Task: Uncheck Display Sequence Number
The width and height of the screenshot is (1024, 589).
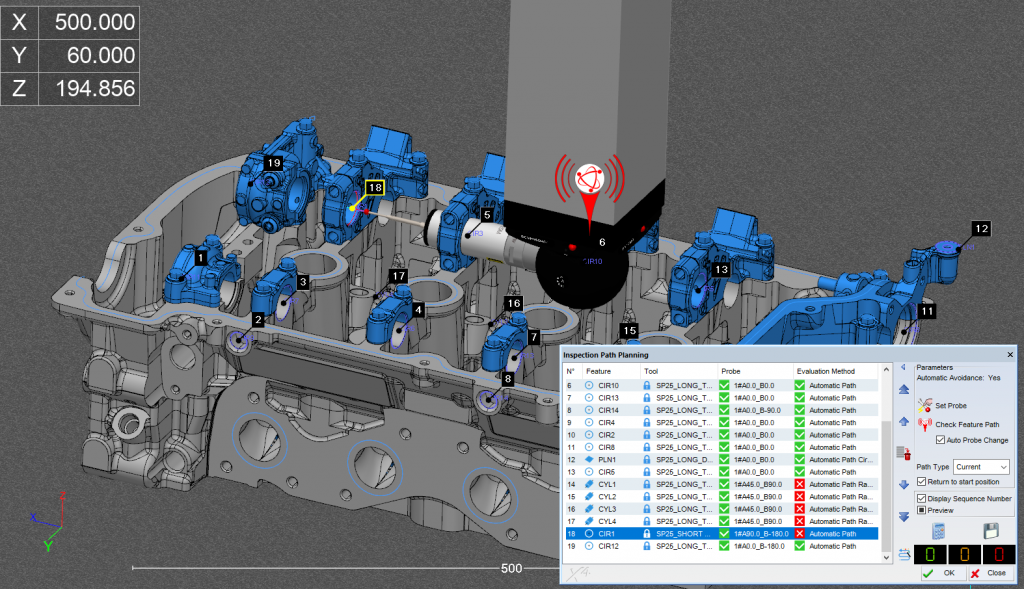Action: 922,497
